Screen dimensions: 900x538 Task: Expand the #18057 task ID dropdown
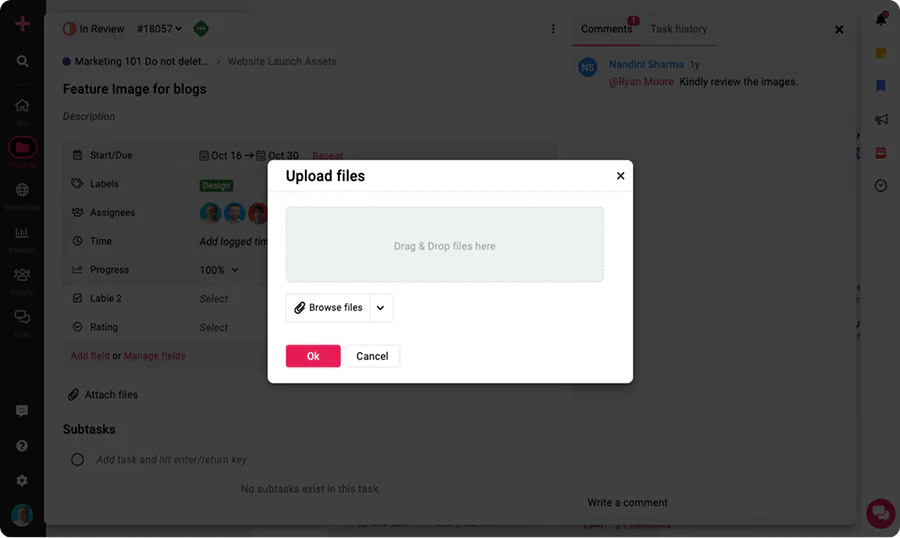coord(159,29)
